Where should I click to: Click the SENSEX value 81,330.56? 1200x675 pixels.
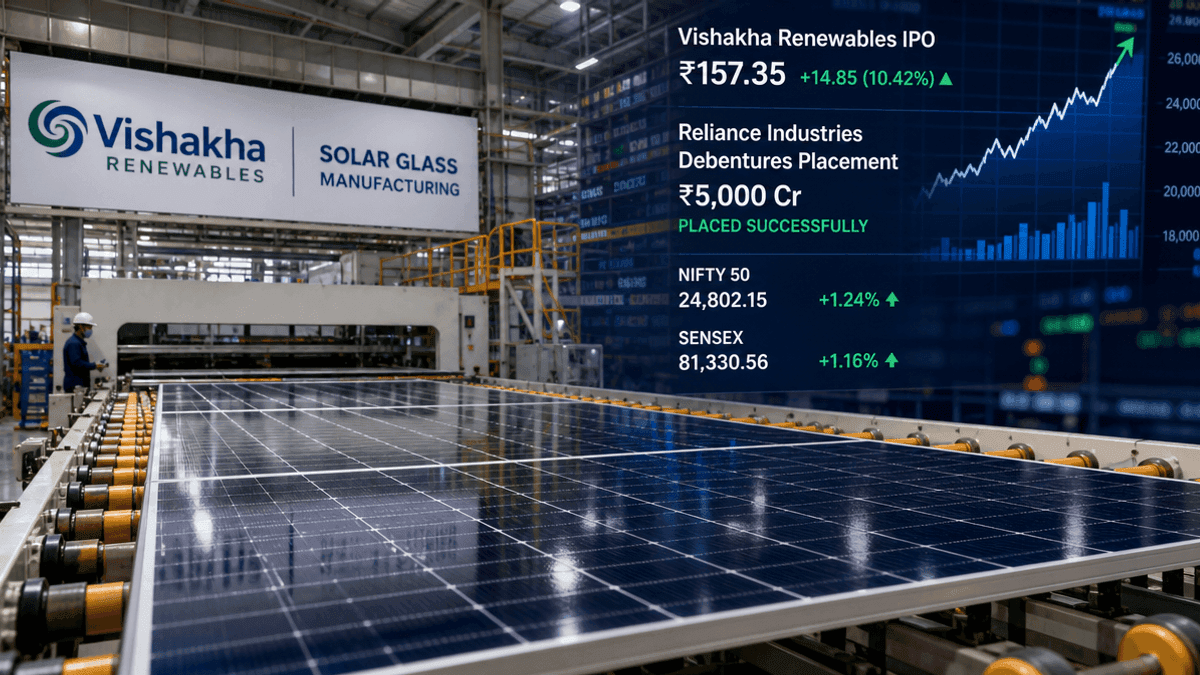723,361
